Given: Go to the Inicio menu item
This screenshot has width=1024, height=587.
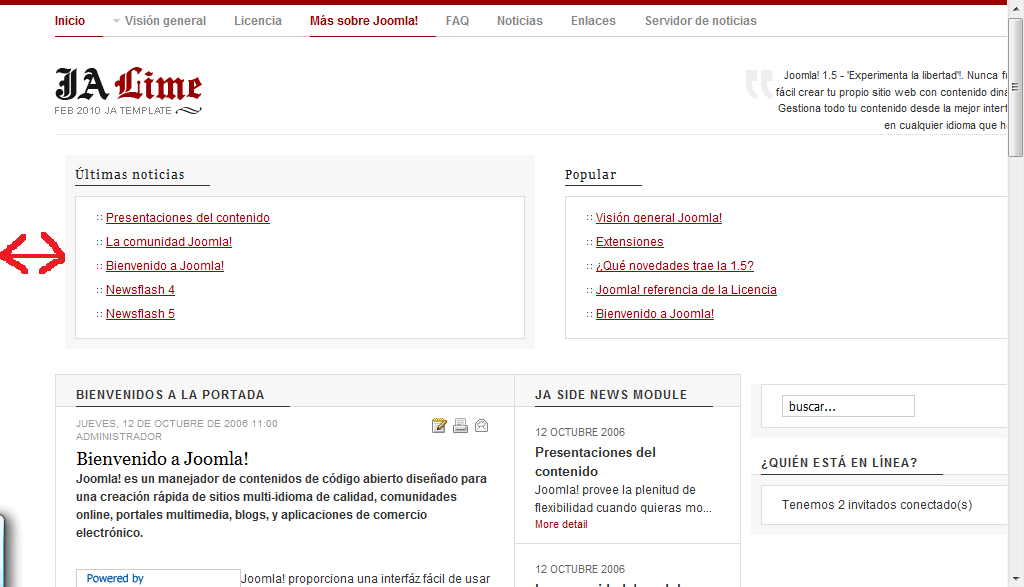Looking at the screenshot, I should point(70,21).
